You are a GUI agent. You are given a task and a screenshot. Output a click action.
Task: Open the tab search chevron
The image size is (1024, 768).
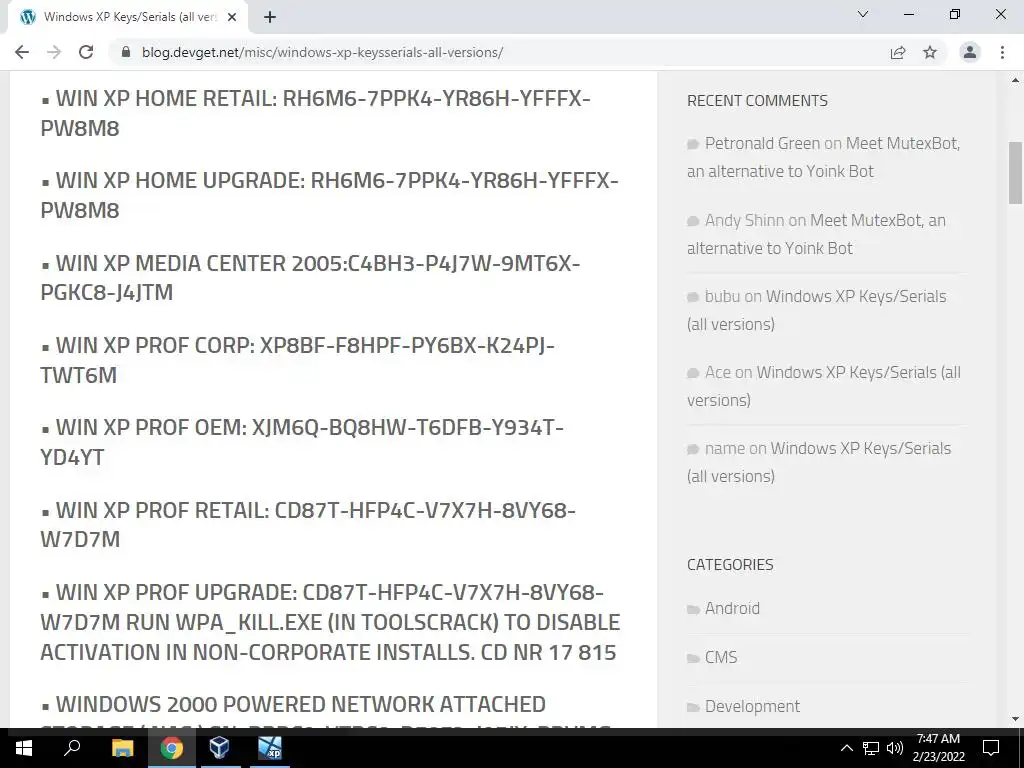tap(863, 14)
